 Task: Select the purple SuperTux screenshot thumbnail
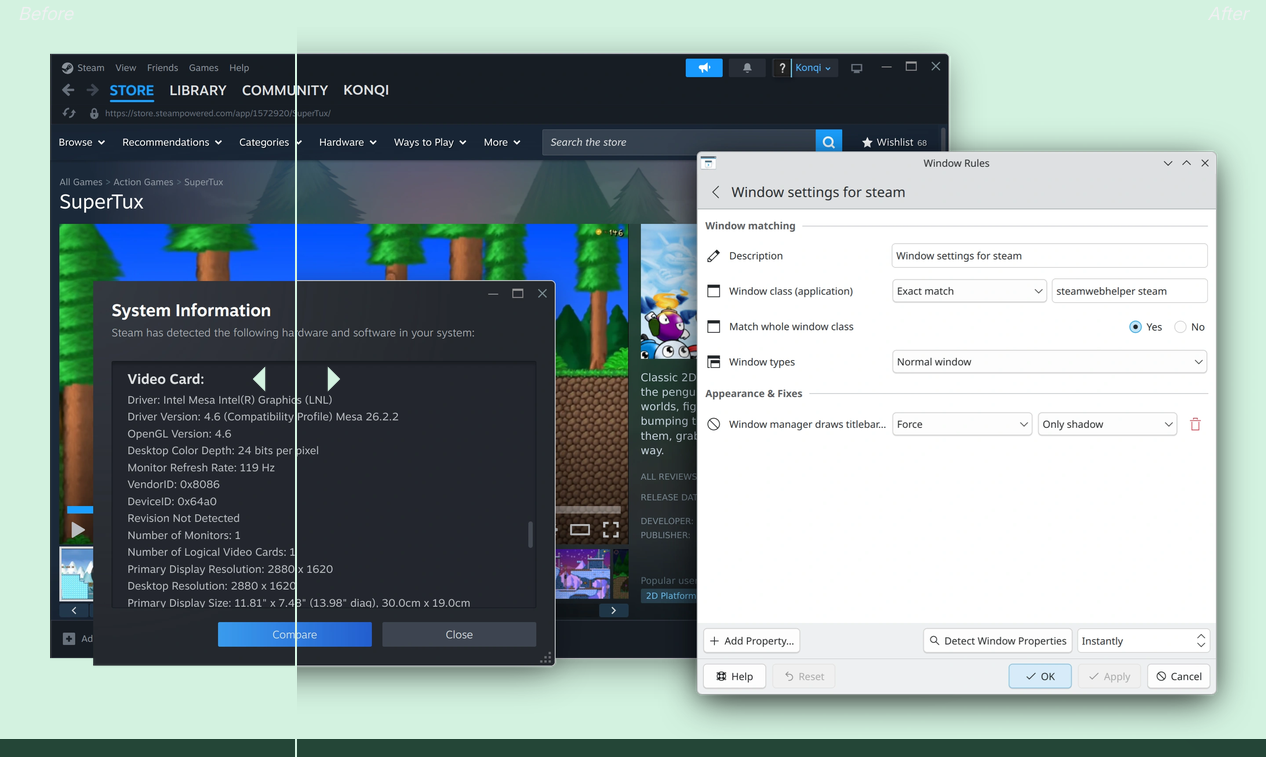pyautogui.click(x=583, y=573)
